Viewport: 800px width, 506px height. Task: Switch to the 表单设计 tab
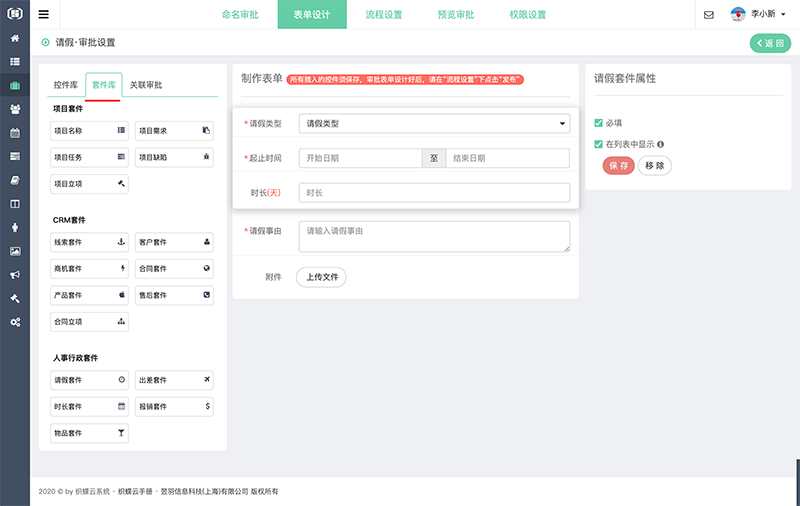coord(312,14)
